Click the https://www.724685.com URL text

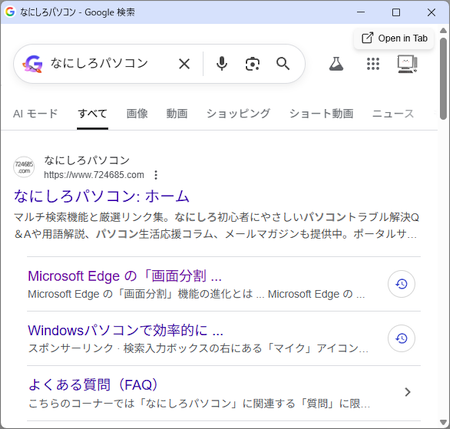94,175
